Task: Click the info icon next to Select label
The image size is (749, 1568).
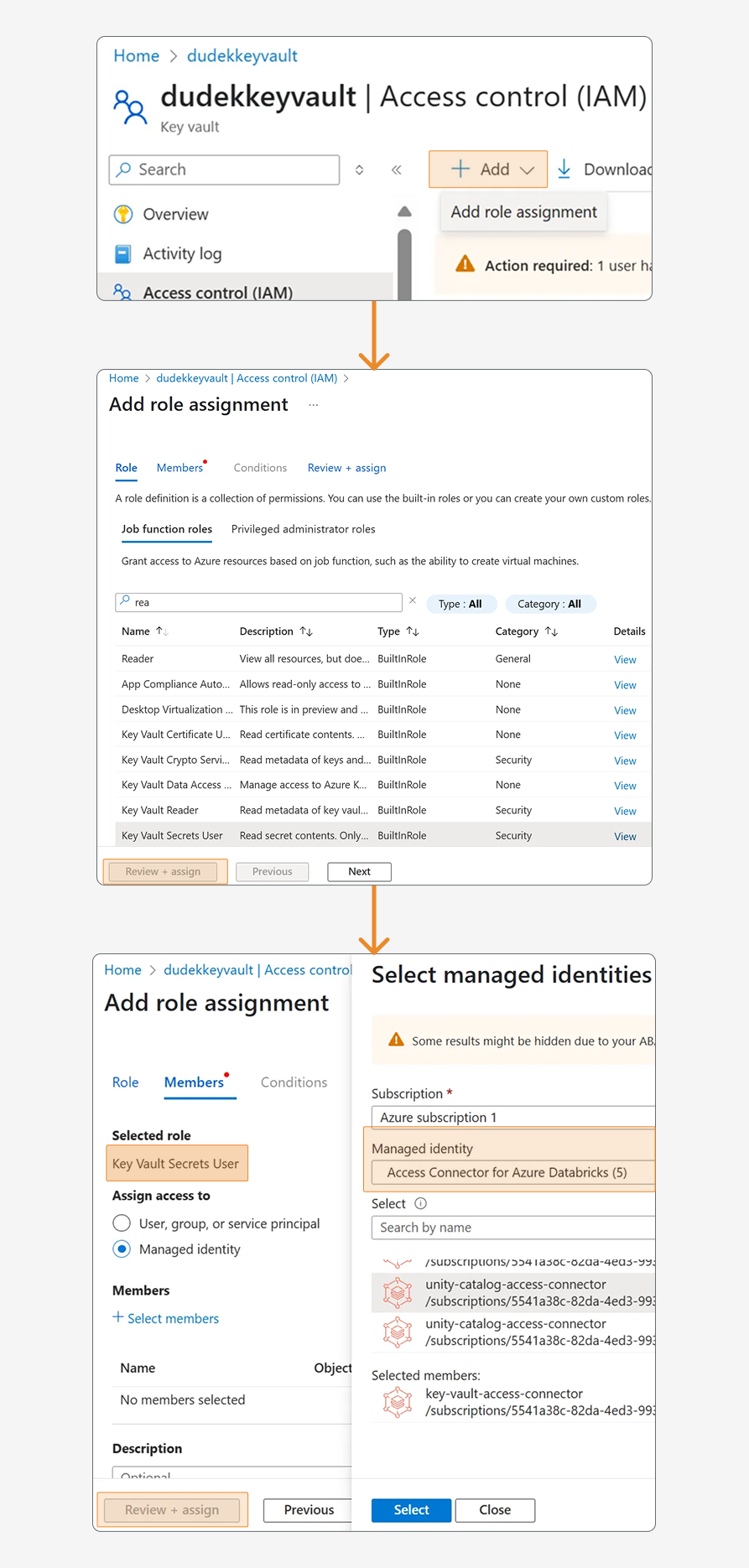Action: pos(421,1203)
